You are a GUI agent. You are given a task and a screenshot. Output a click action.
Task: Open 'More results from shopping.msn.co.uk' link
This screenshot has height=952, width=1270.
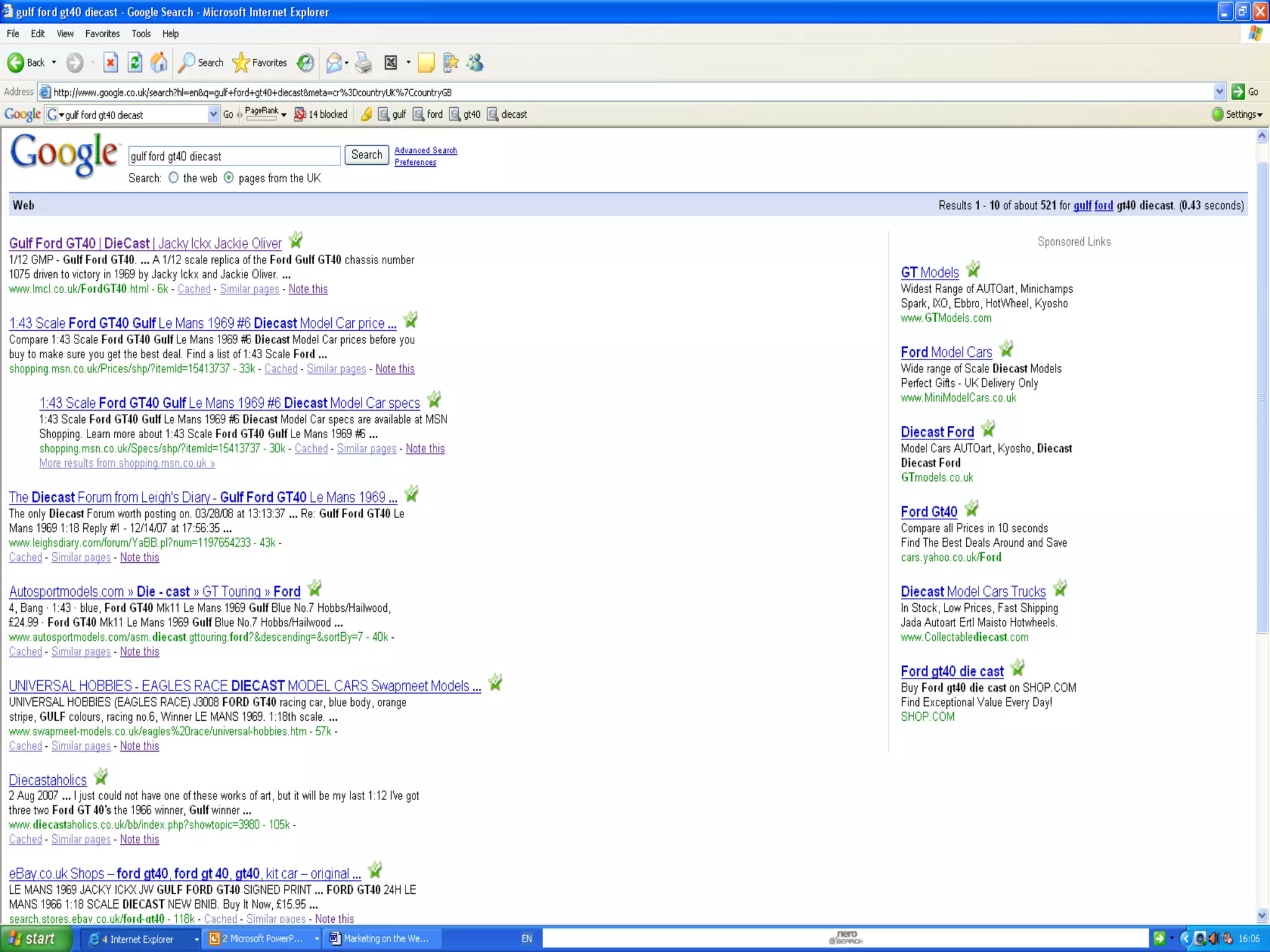tap(127, 463)
